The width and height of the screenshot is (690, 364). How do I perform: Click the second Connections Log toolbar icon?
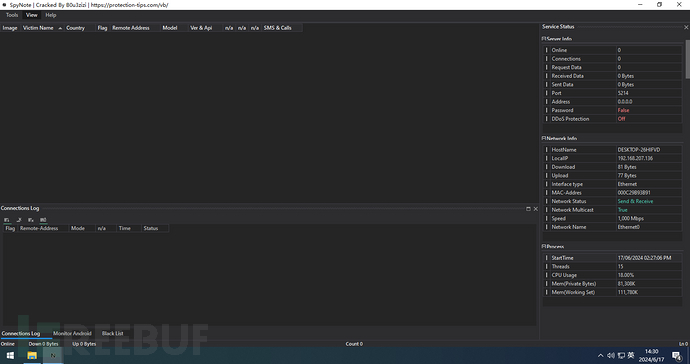click(x=19, y=220)
